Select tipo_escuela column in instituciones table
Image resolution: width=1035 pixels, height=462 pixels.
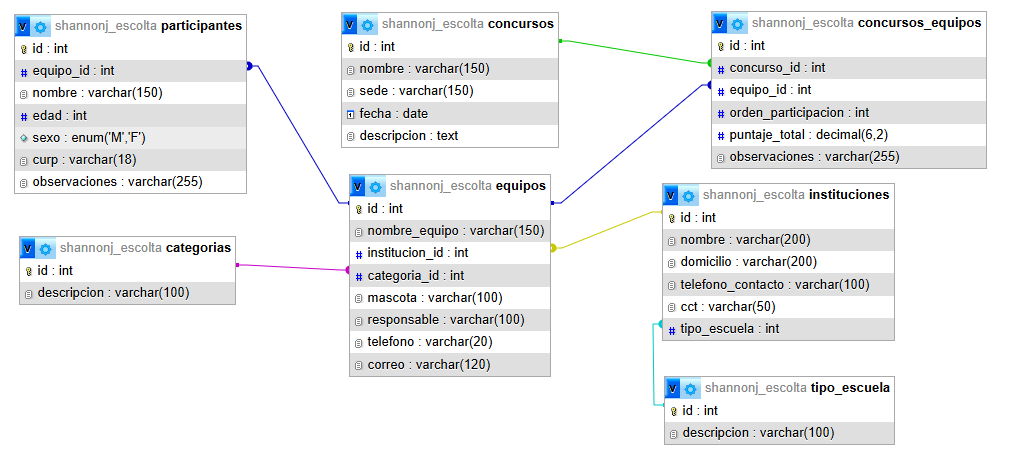(778, 329)
